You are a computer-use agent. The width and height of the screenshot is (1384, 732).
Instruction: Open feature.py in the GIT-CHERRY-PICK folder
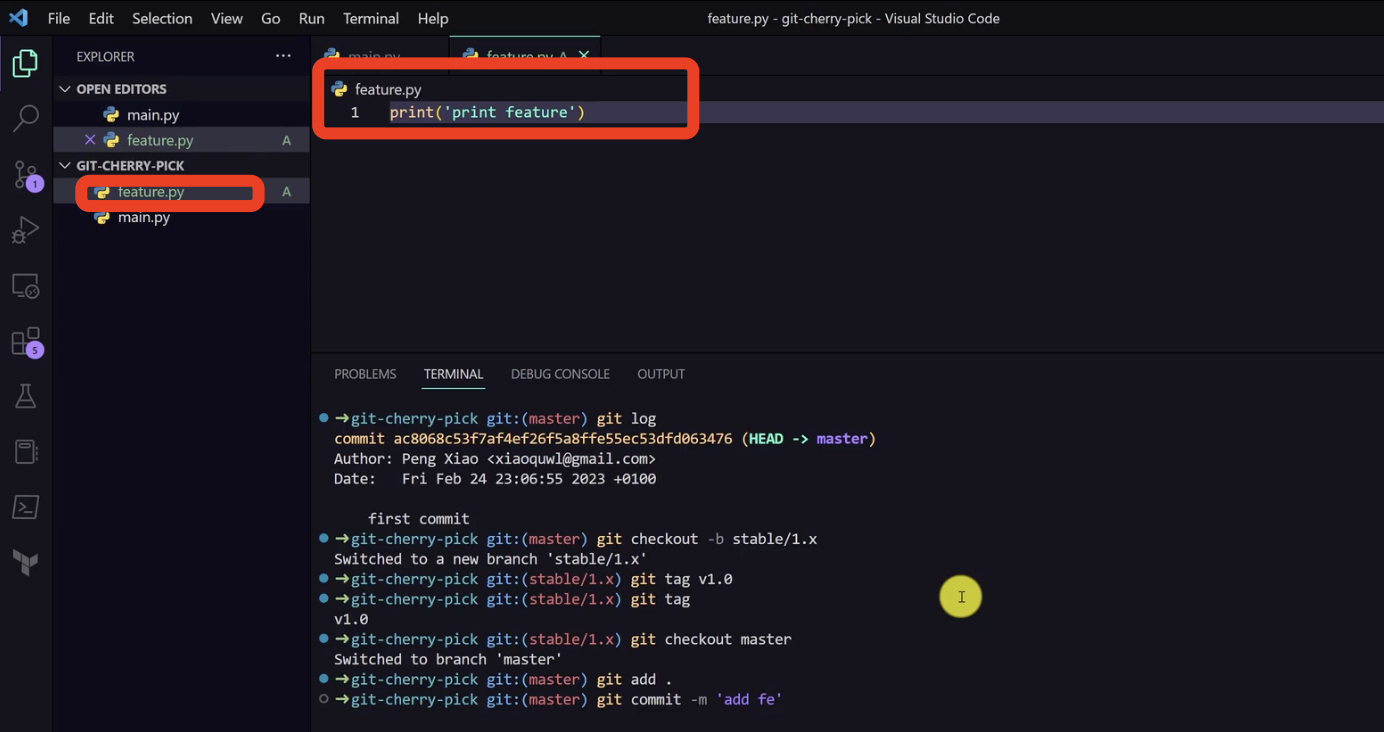pos(181,192)
